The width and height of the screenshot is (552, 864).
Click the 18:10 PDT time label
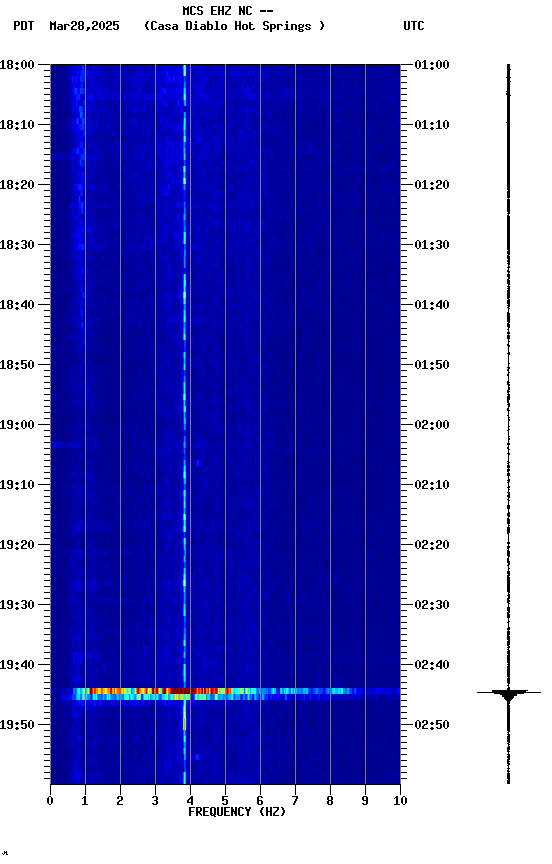pyautogui.click(x=17, y=125)
